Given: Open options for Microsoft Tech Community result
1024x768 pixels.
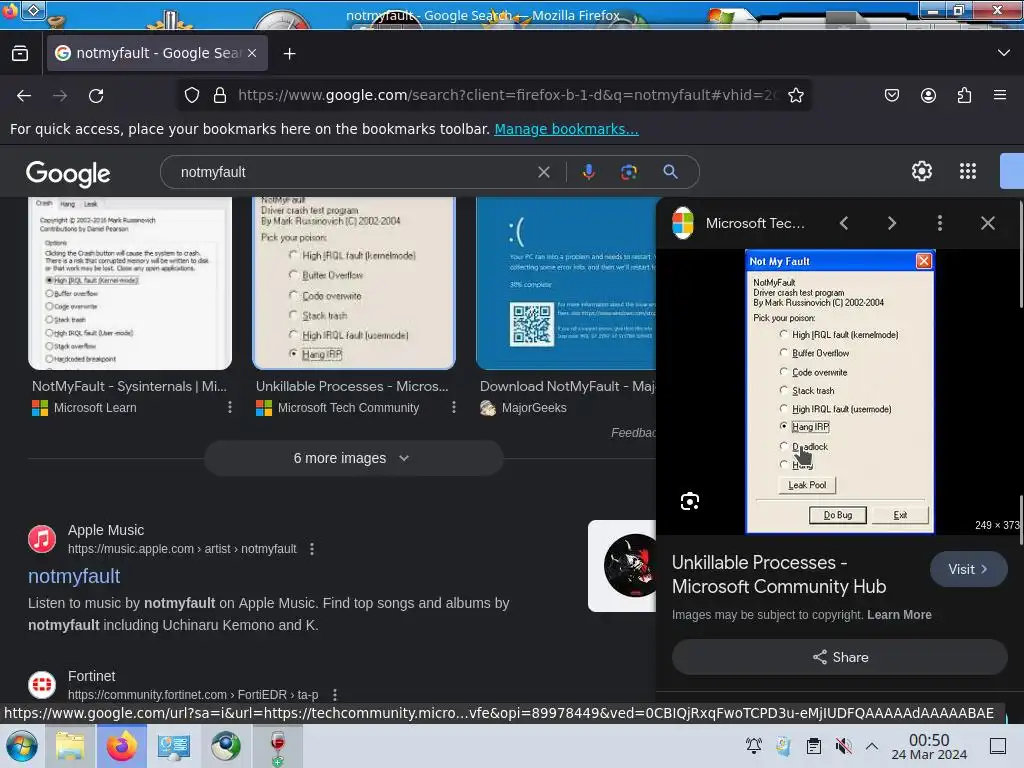Looking at the screenshot, I should click(x=454, y=408).
